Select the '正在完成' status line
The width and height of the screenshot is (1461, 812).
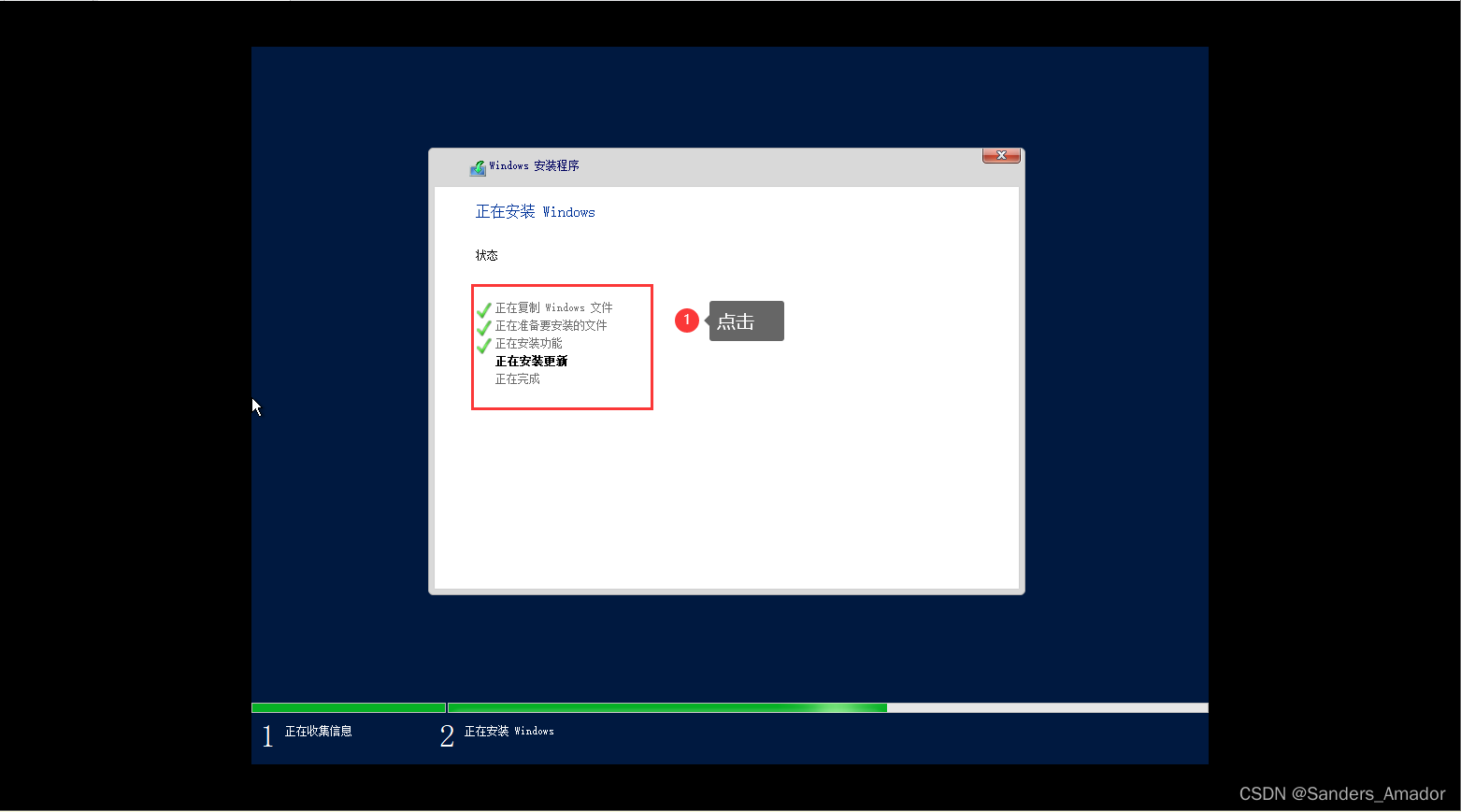coord(517,378)
